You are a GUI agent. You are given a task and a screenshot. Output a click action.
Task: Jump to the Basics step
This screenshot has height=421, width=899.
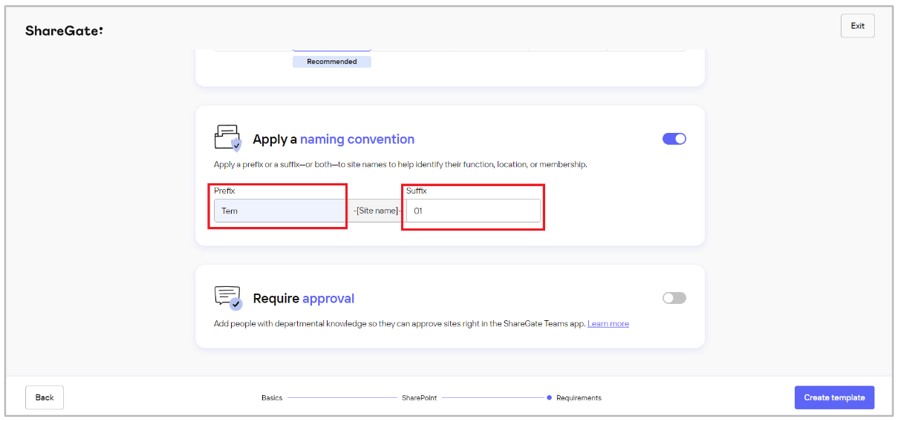[272, 397]
